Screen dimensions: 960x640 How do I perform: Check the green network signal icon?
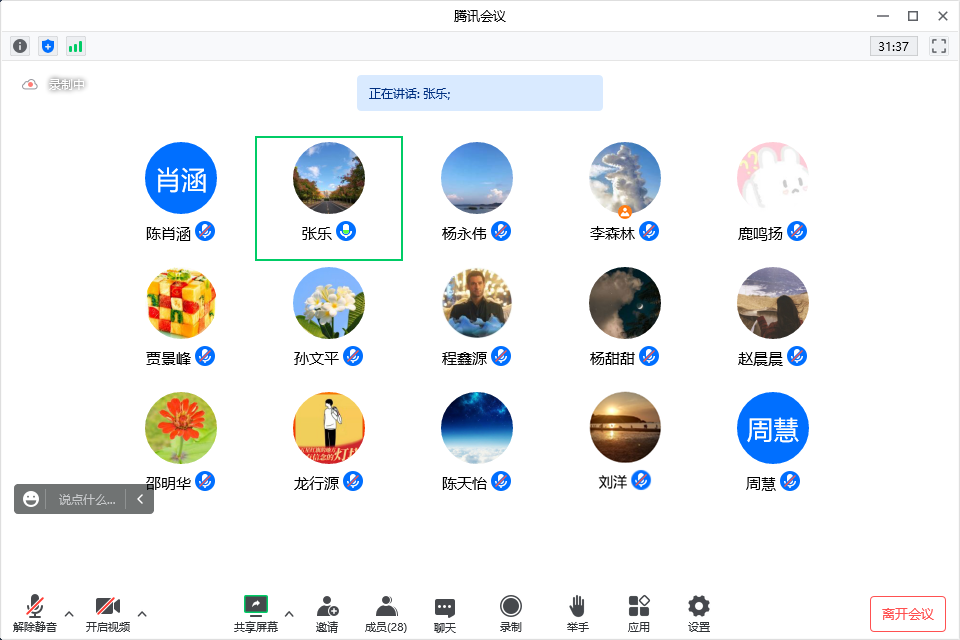pos(76,46)
